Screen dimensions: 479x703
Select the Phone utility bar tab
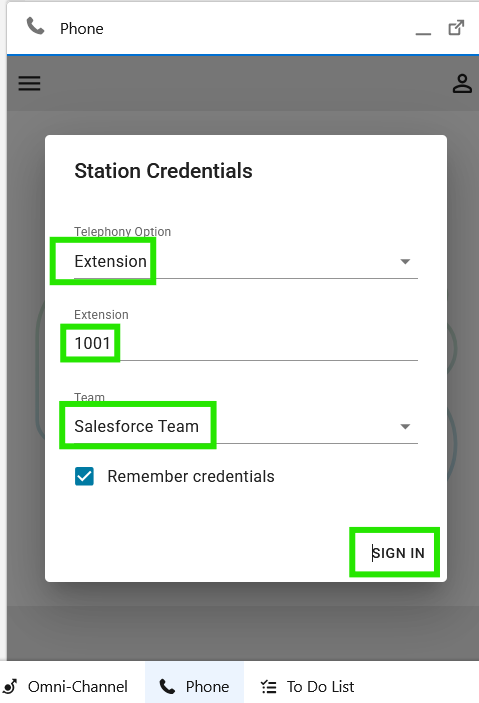[x=194, y=686]
